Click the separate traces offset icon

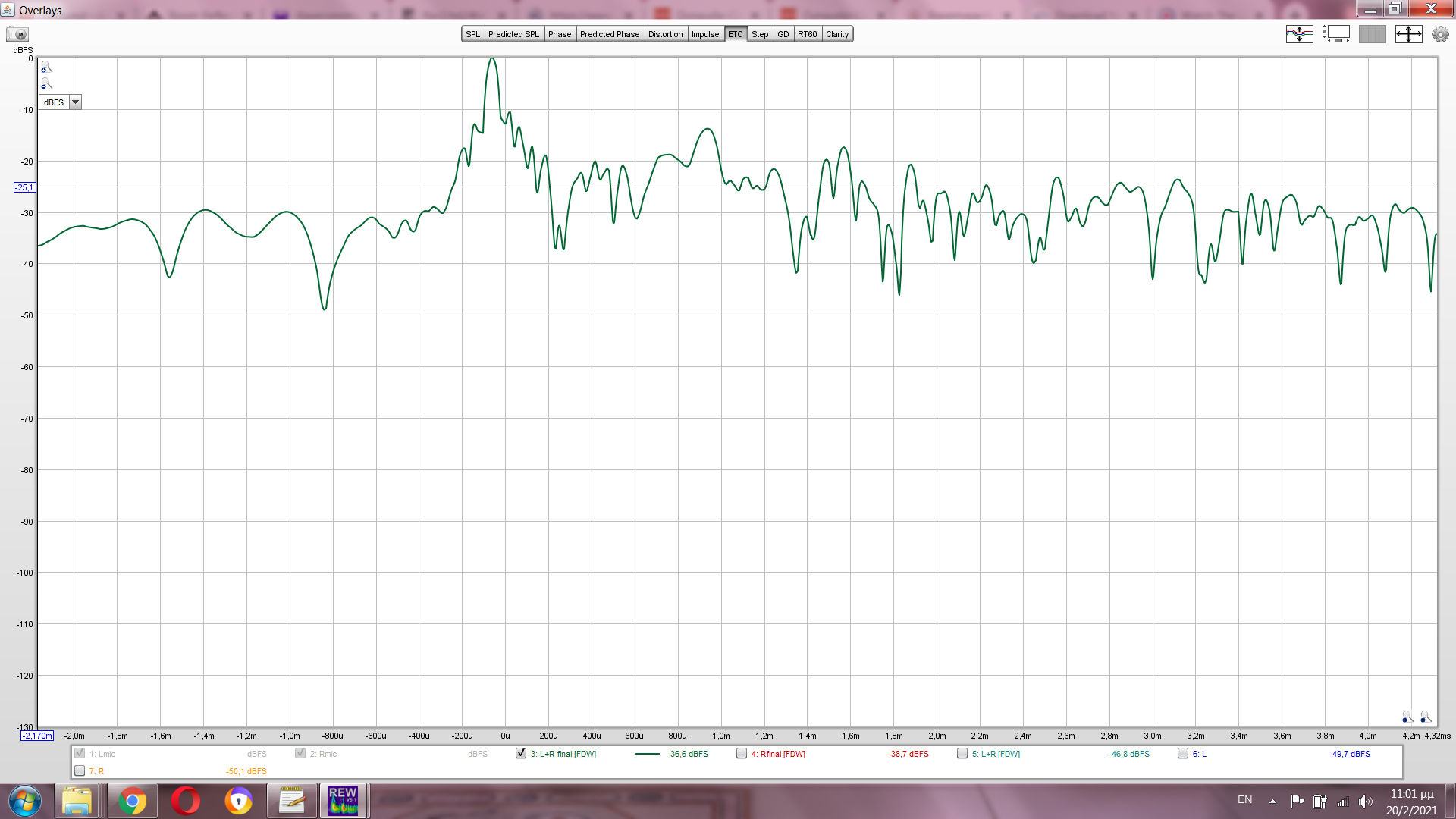coord(1299,34)
